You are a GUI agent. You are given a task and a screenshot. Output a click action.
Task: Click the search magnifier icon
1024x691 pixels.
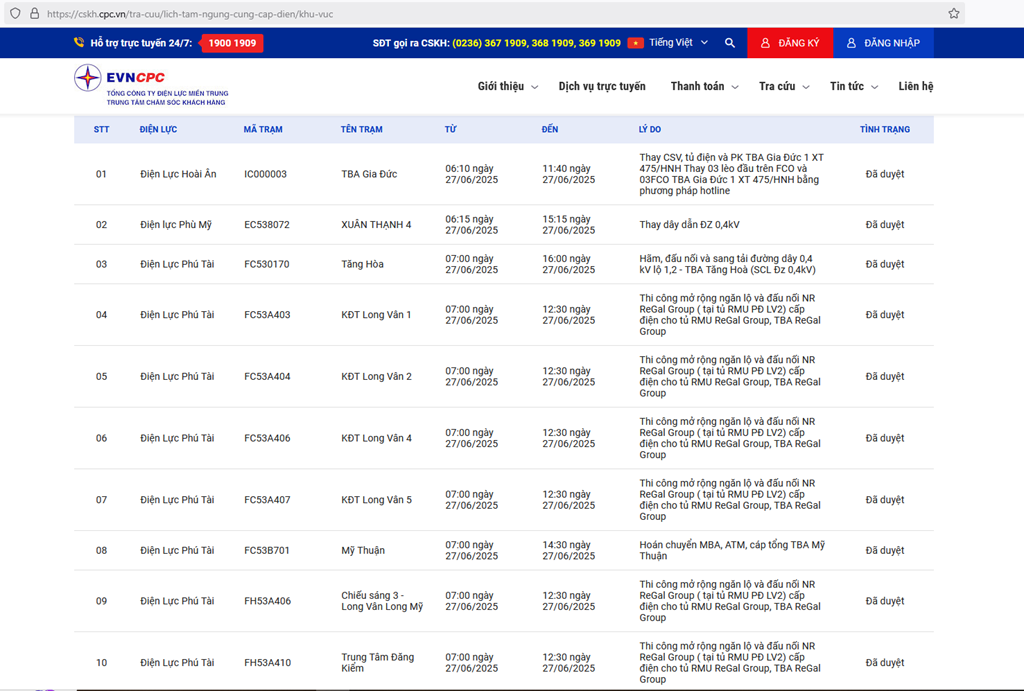pos(729,43)
